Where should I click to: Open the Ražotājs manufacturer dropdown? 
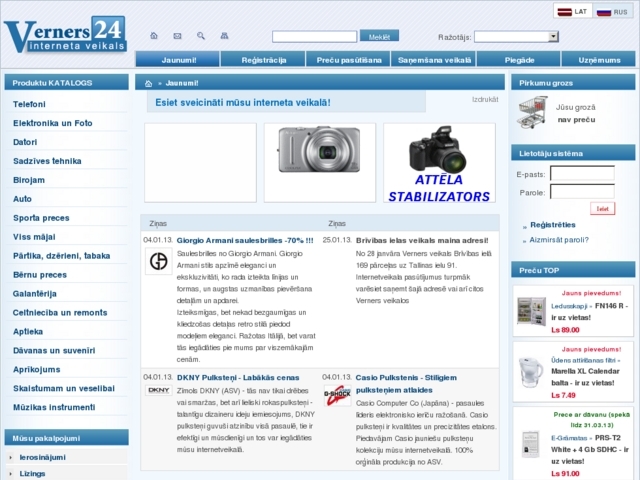(516, 36)
